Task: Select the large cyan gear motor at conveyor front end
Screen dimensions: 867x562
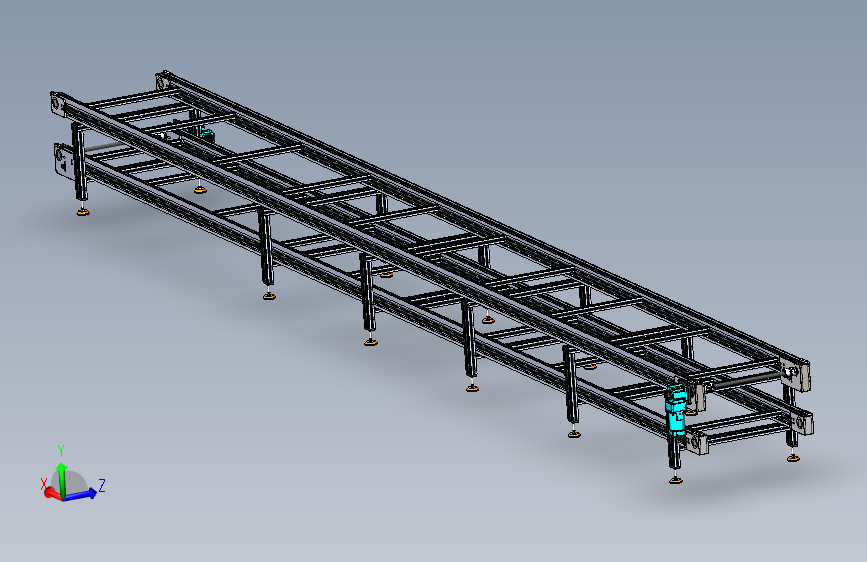Action: tap(675, 408)
